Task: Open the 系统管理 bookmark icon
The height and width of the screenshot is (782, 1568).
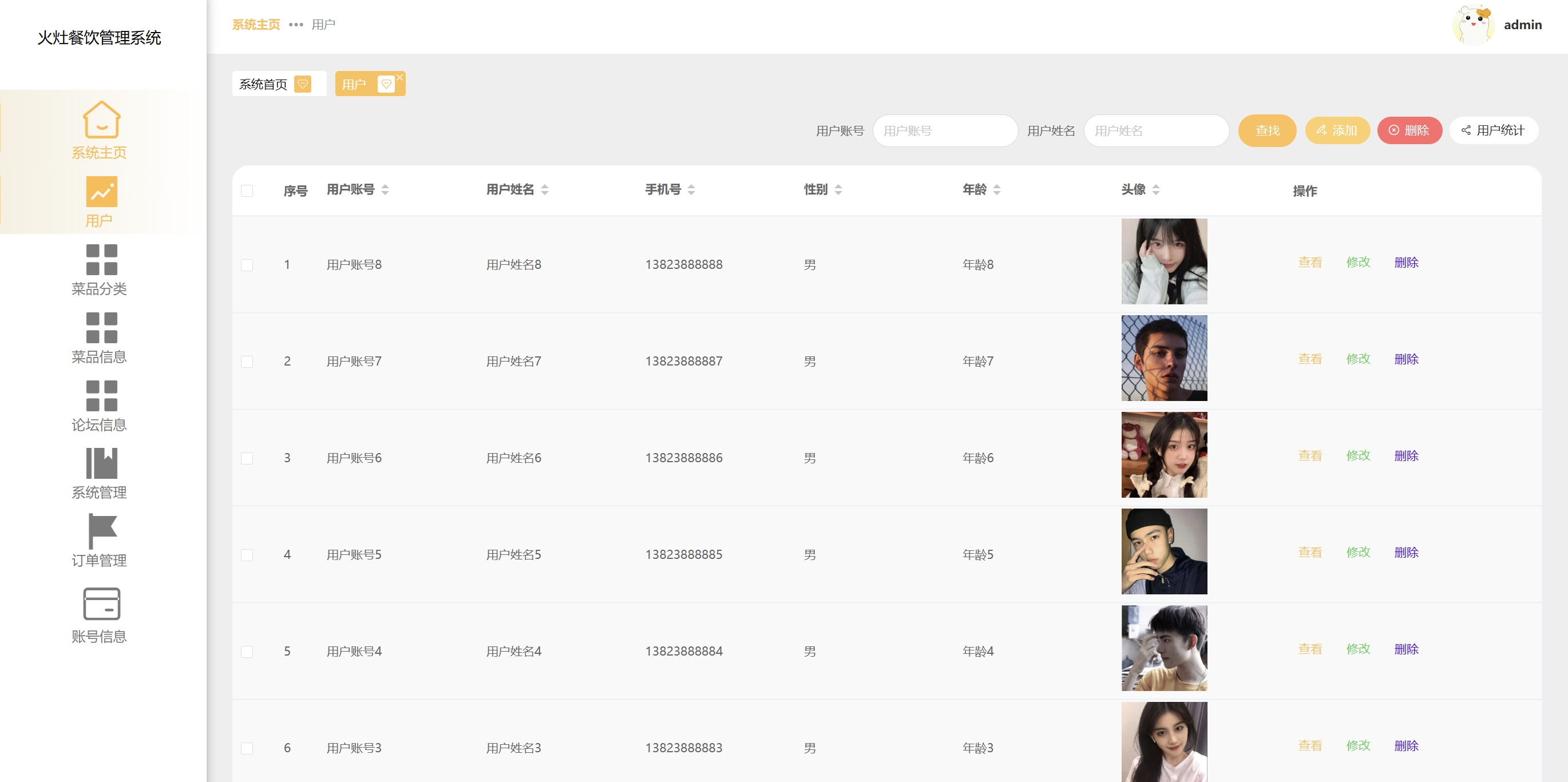Action: (101, 464)
